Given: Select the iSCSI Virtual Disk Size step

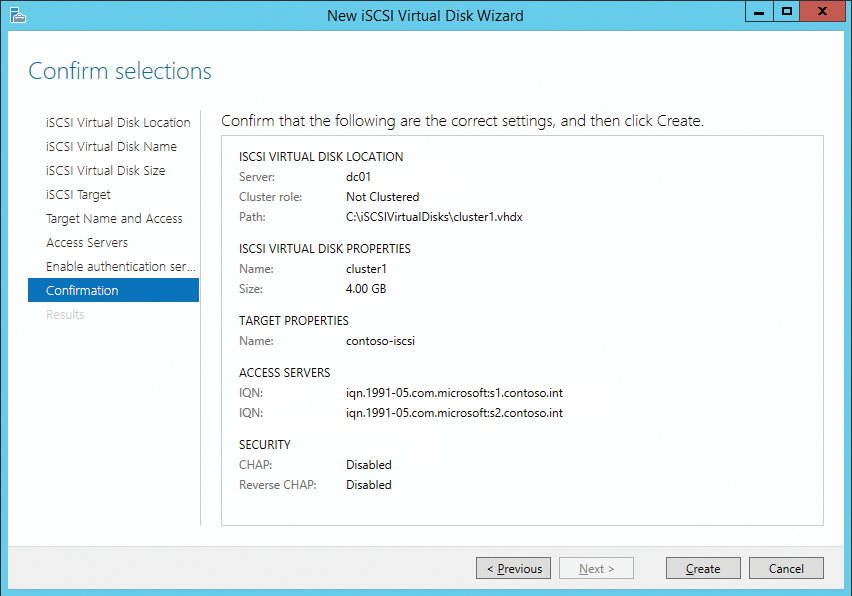Looking at the screenshot, I should (x=112, y=170).
